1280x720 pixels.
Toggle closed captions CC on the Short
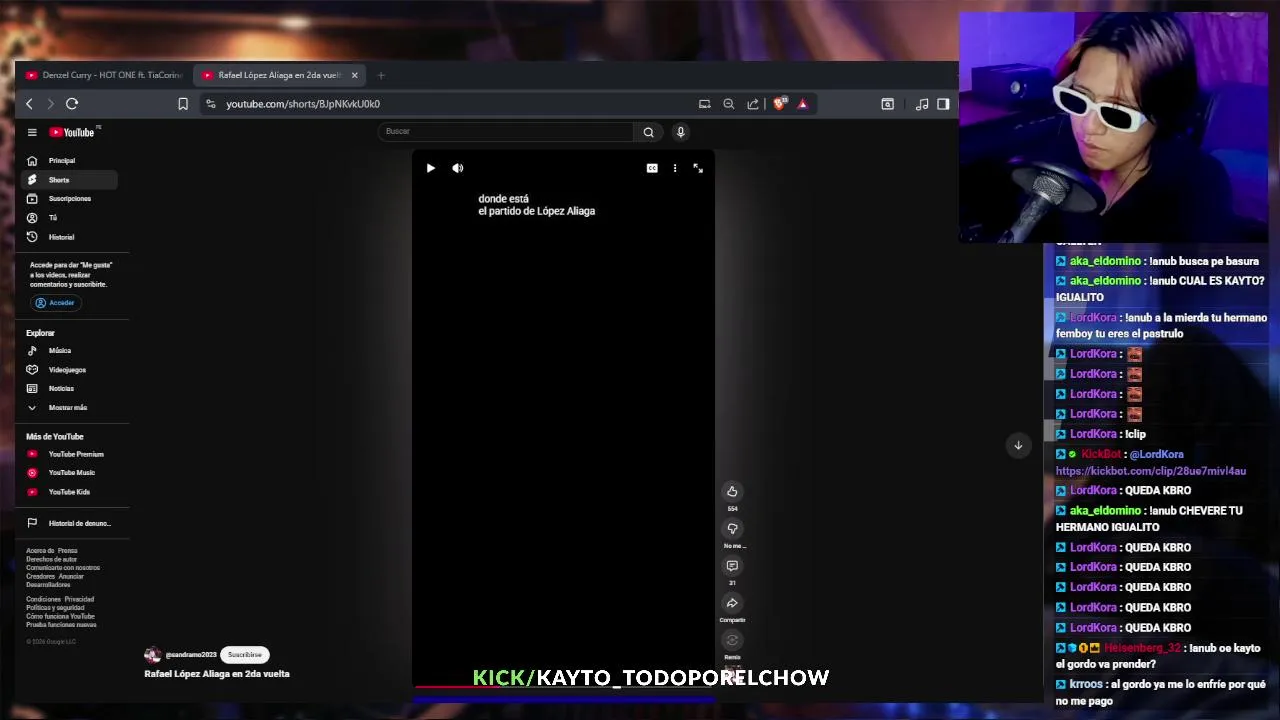coord(652,168)
